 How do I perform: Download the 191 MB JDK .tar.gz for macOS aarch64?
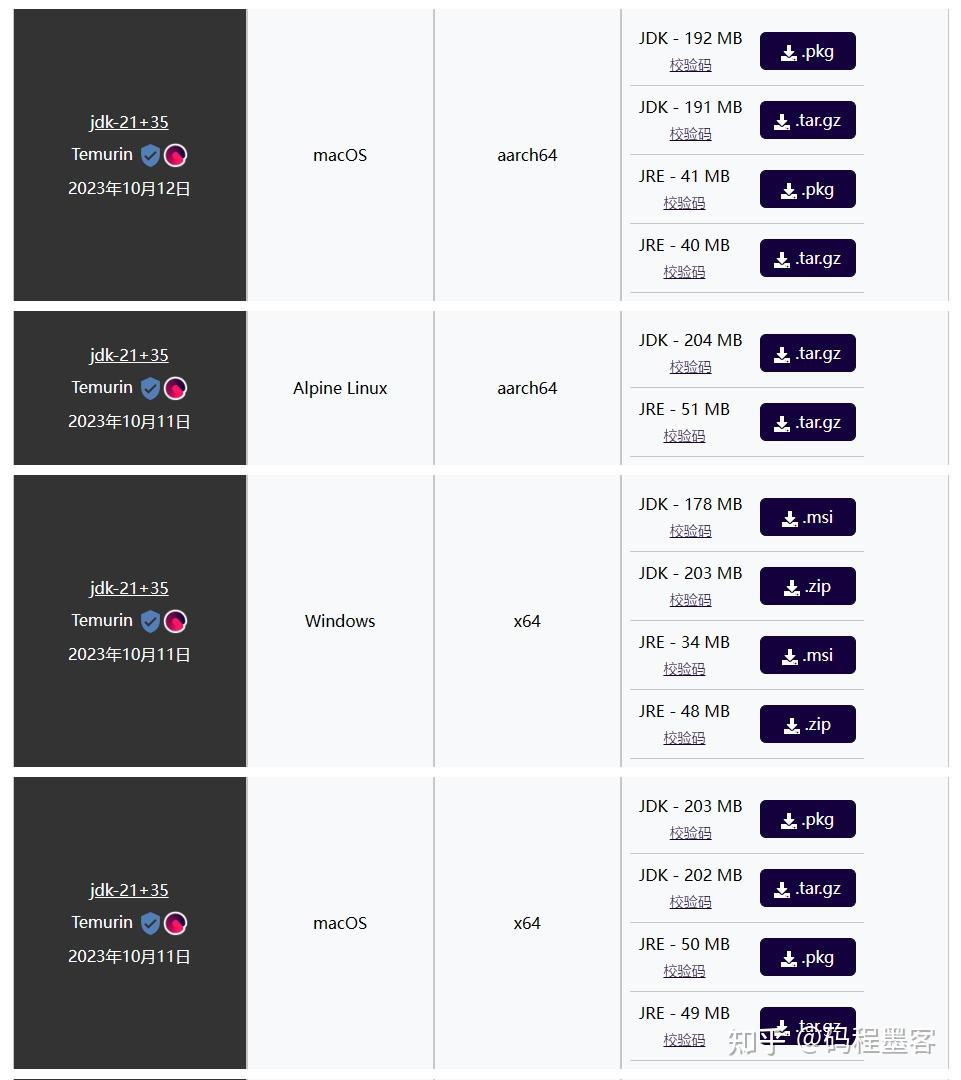tap(807, 121)
